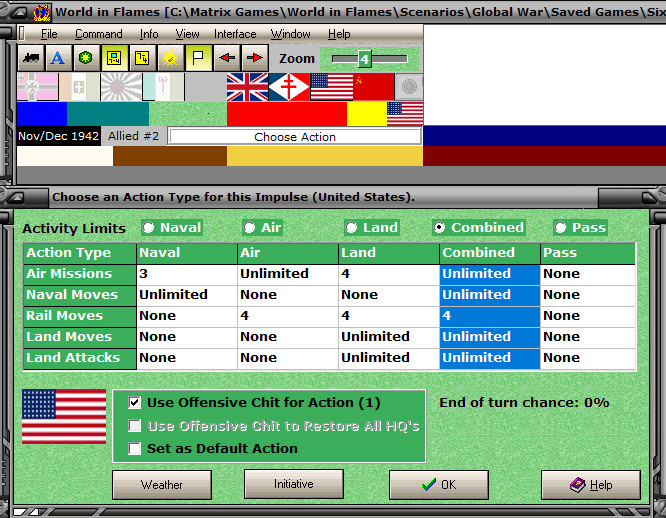Click the Weather button
The width and height of the screenshot is (666, 518).
[162, 484]
